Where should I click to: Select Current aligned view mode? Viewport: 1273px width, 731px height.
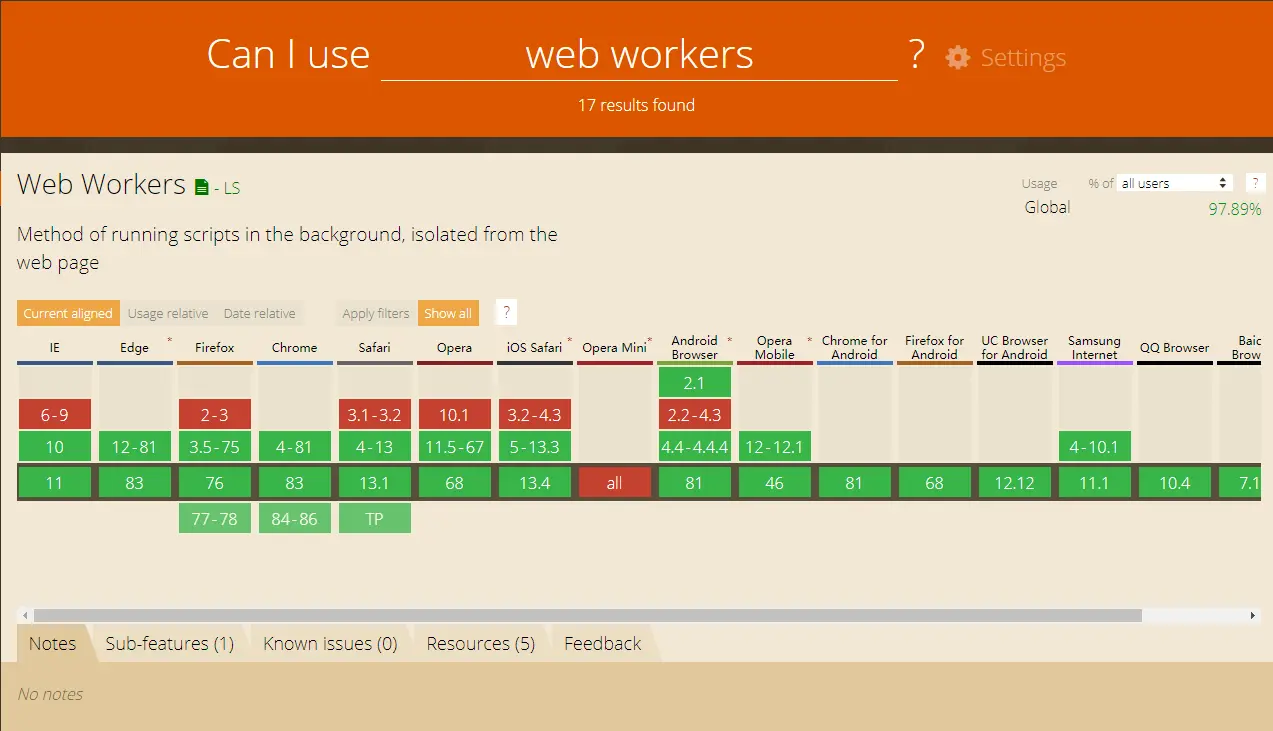68,313
